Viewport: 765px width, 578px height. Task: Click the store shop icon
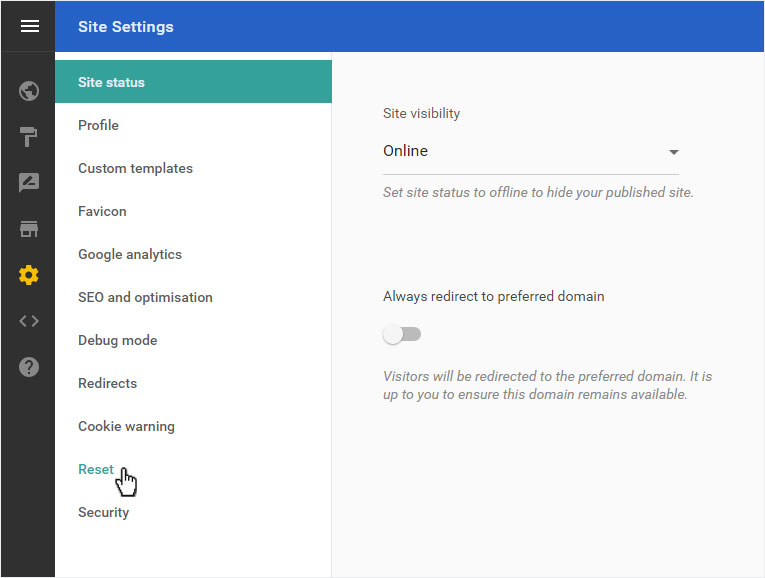click(x=29, y=229)
